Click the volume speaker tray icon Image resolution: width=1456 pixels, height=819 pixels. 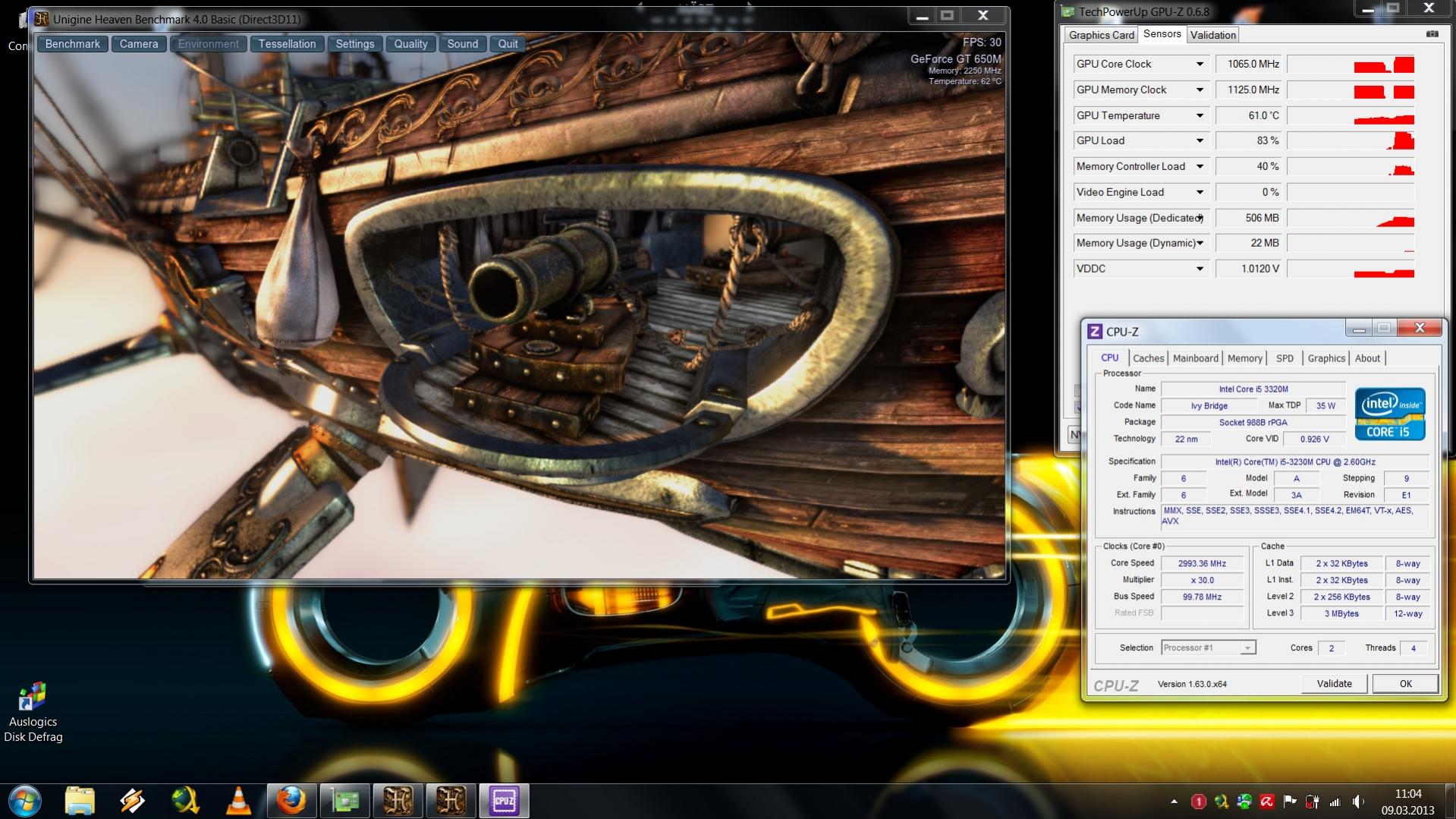click(x=1358, y=802)
